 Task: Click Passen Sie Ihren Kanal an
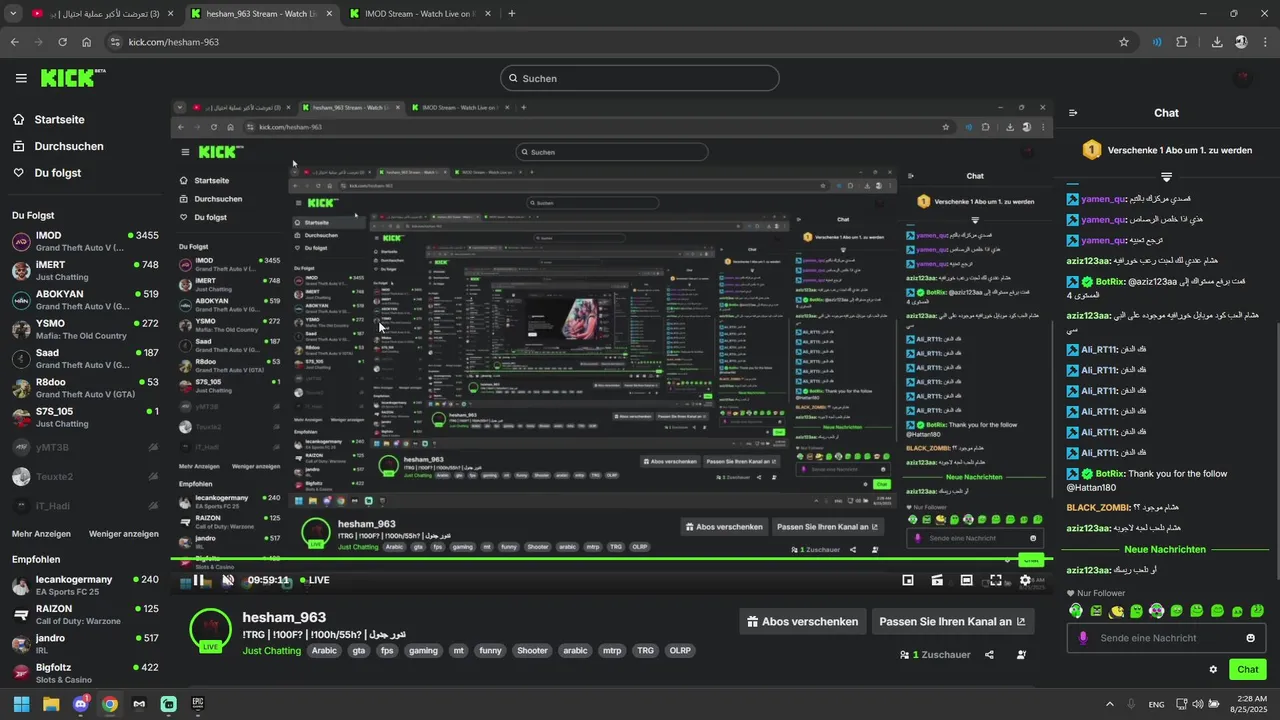click(952, 621)
